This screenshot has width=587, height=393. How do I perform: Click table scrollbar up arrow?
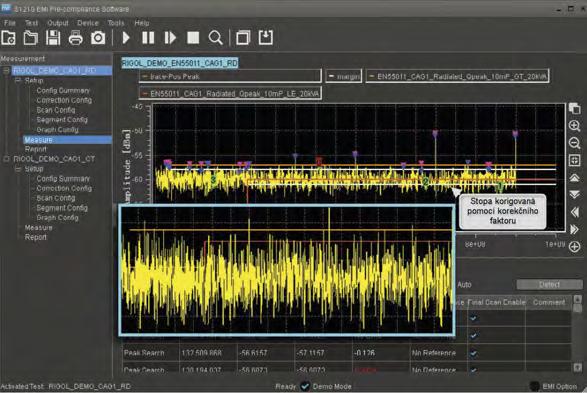(x=578, y=299)
